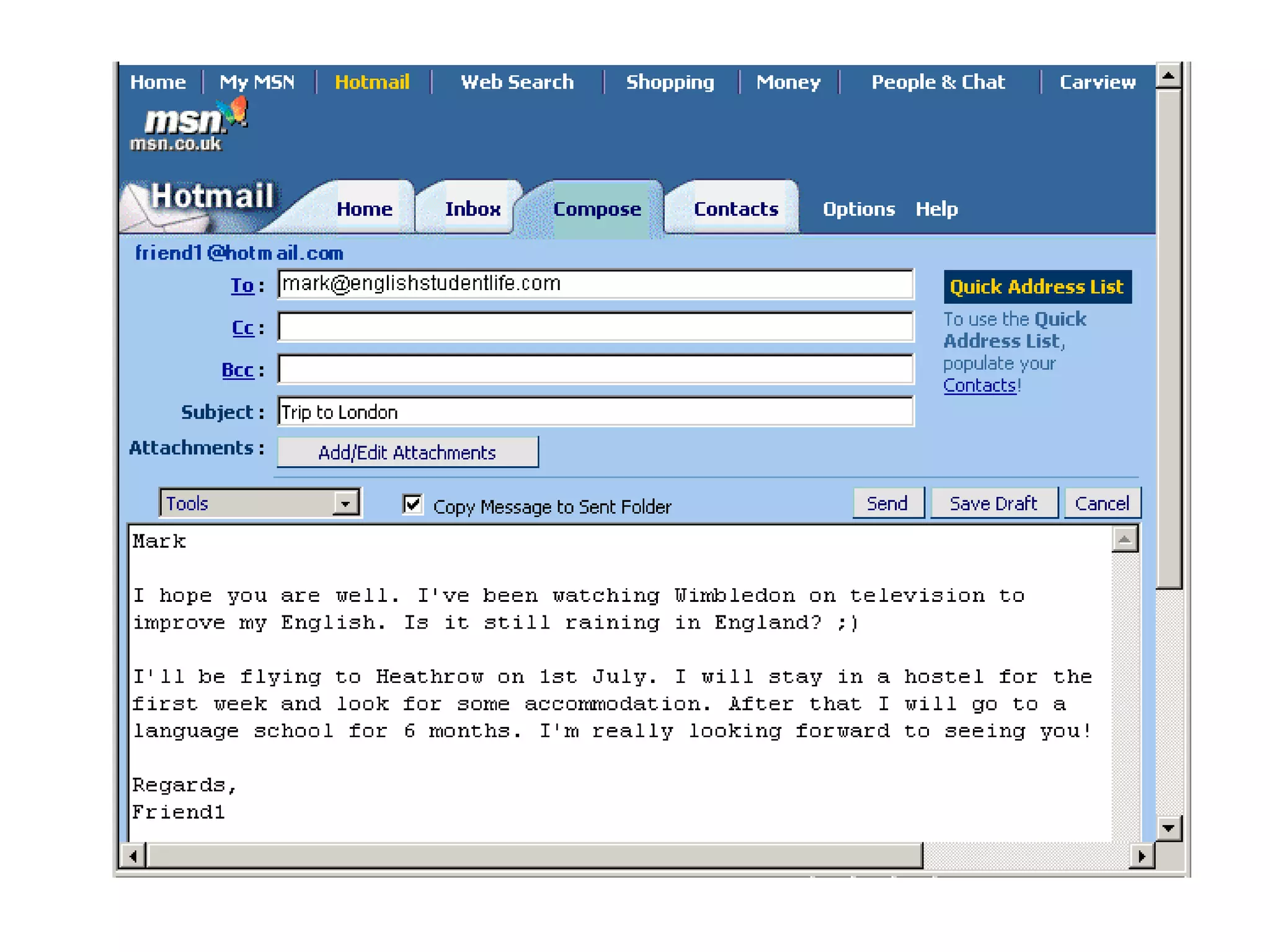Click message body scroll up arrow
This screenshot has height=952, width=1270.
(x=1124, y=539)
